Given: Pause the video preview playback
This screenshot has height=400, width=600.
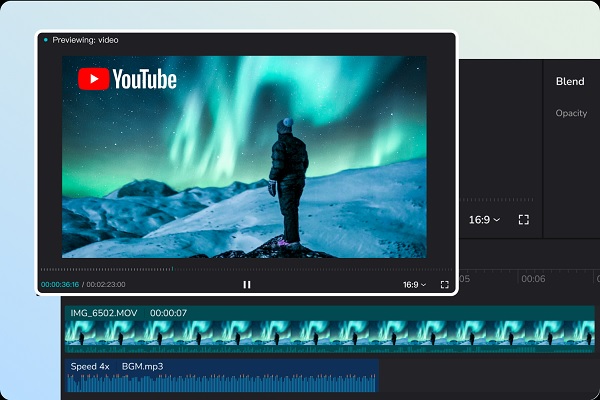Looking at the screenshot, I should [247, 285].
